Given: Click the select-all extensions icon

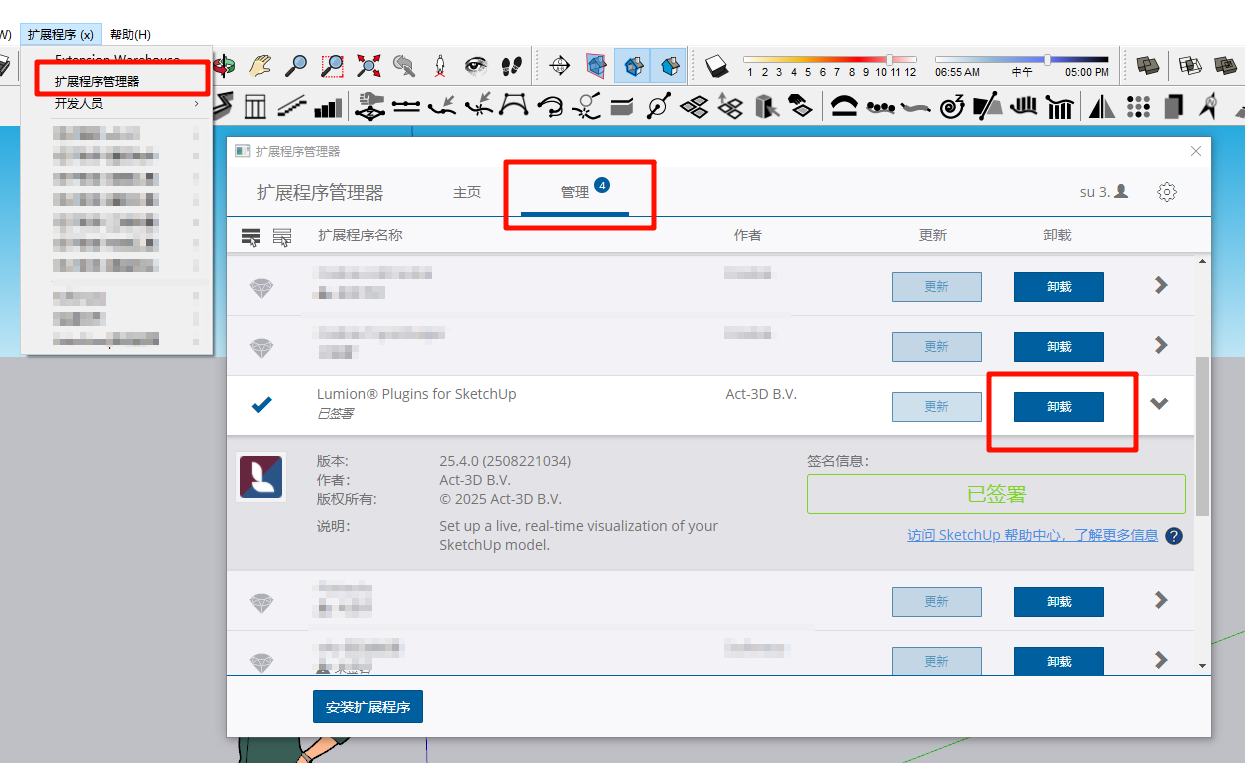Looking at the screenshot, I should pos(251,236).
